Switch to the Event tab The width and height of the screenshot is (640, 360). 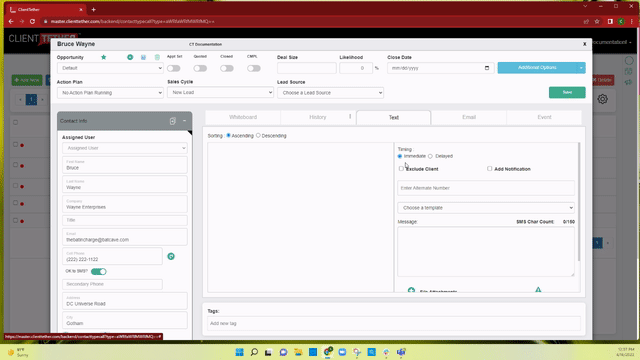pyautogui.click(x=544, y=117)
